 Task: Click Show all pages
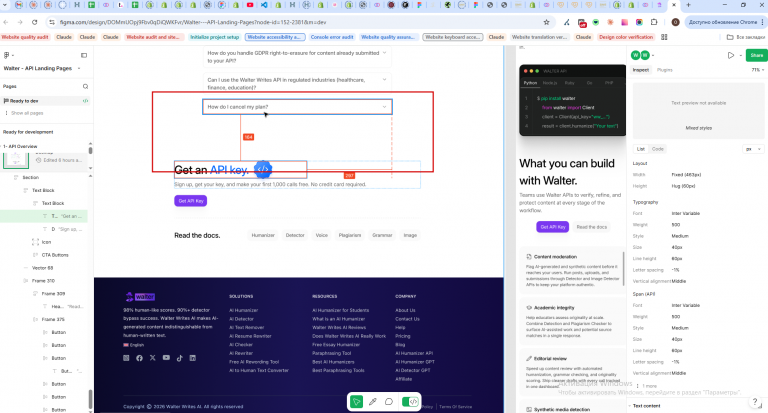click(27, 113)
